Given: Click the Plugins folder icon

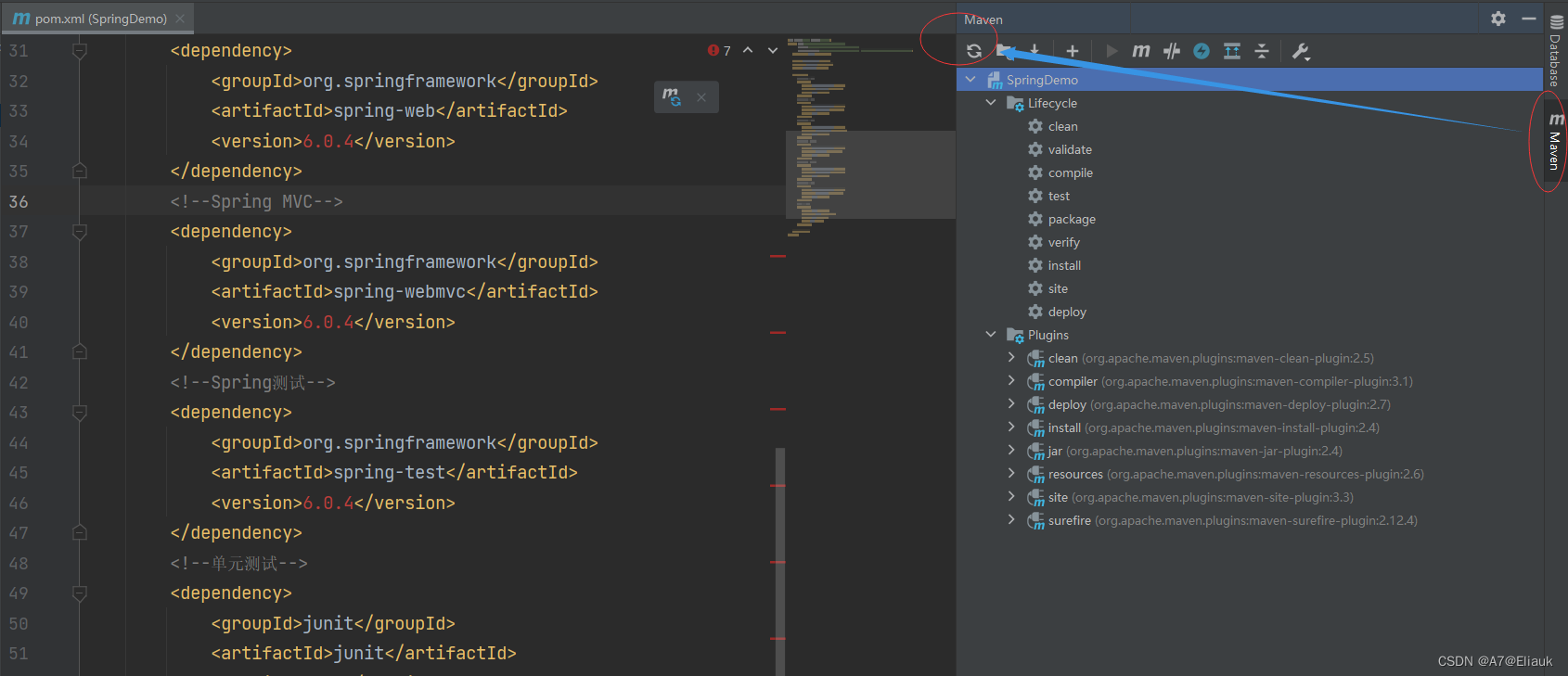Looking at the screenshot, I should pos(1015,335).
